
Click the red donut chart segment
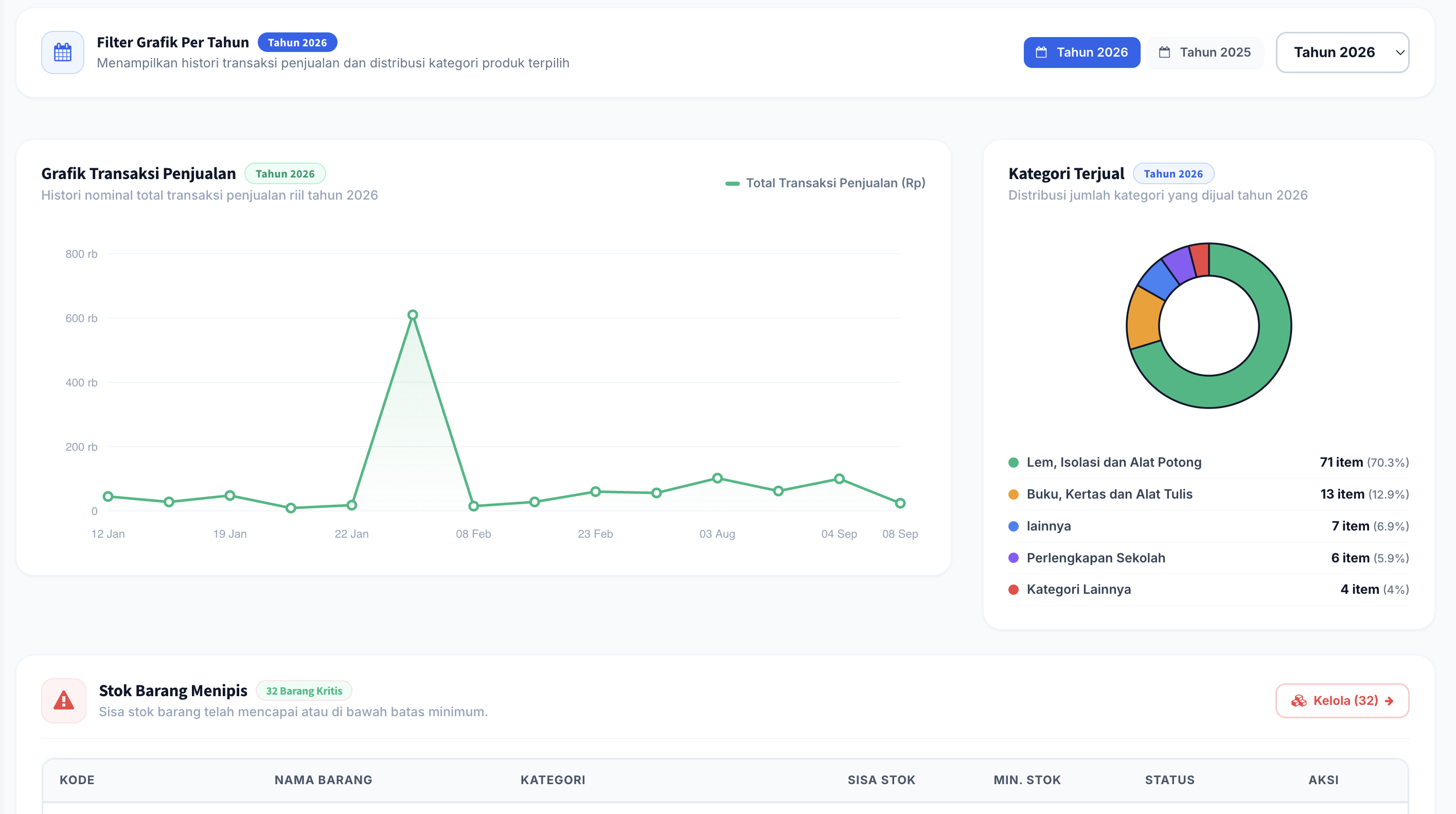[1200, 259]
